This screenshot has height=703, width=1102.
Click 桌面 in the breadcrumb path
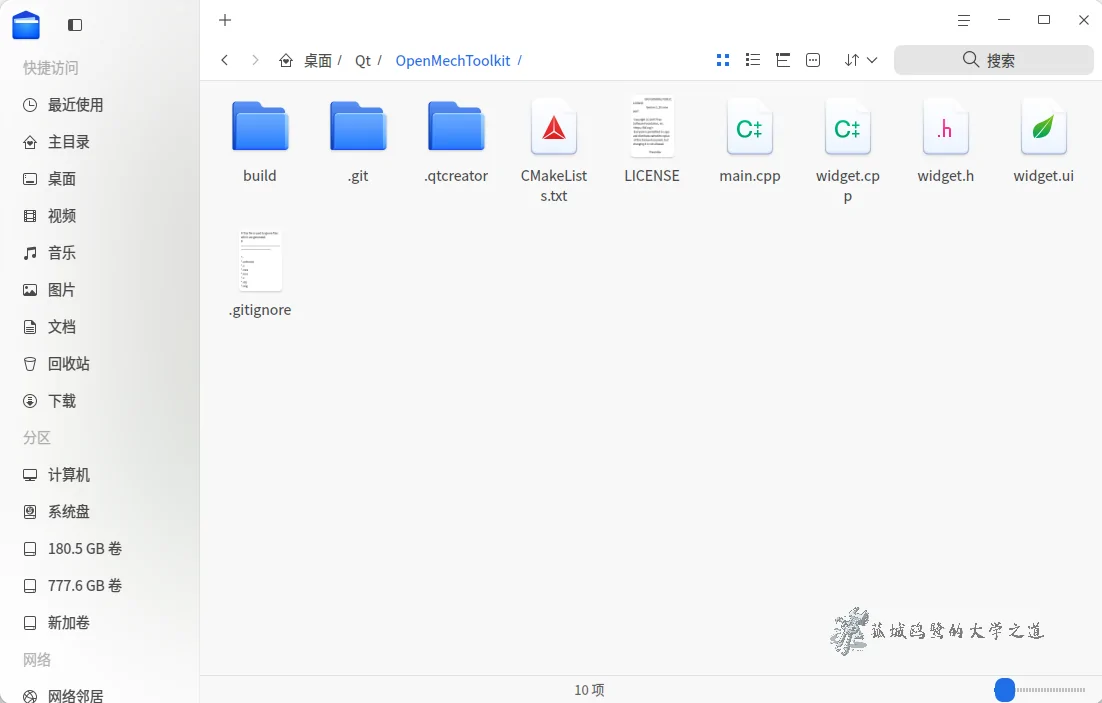(x=317, y=61)
